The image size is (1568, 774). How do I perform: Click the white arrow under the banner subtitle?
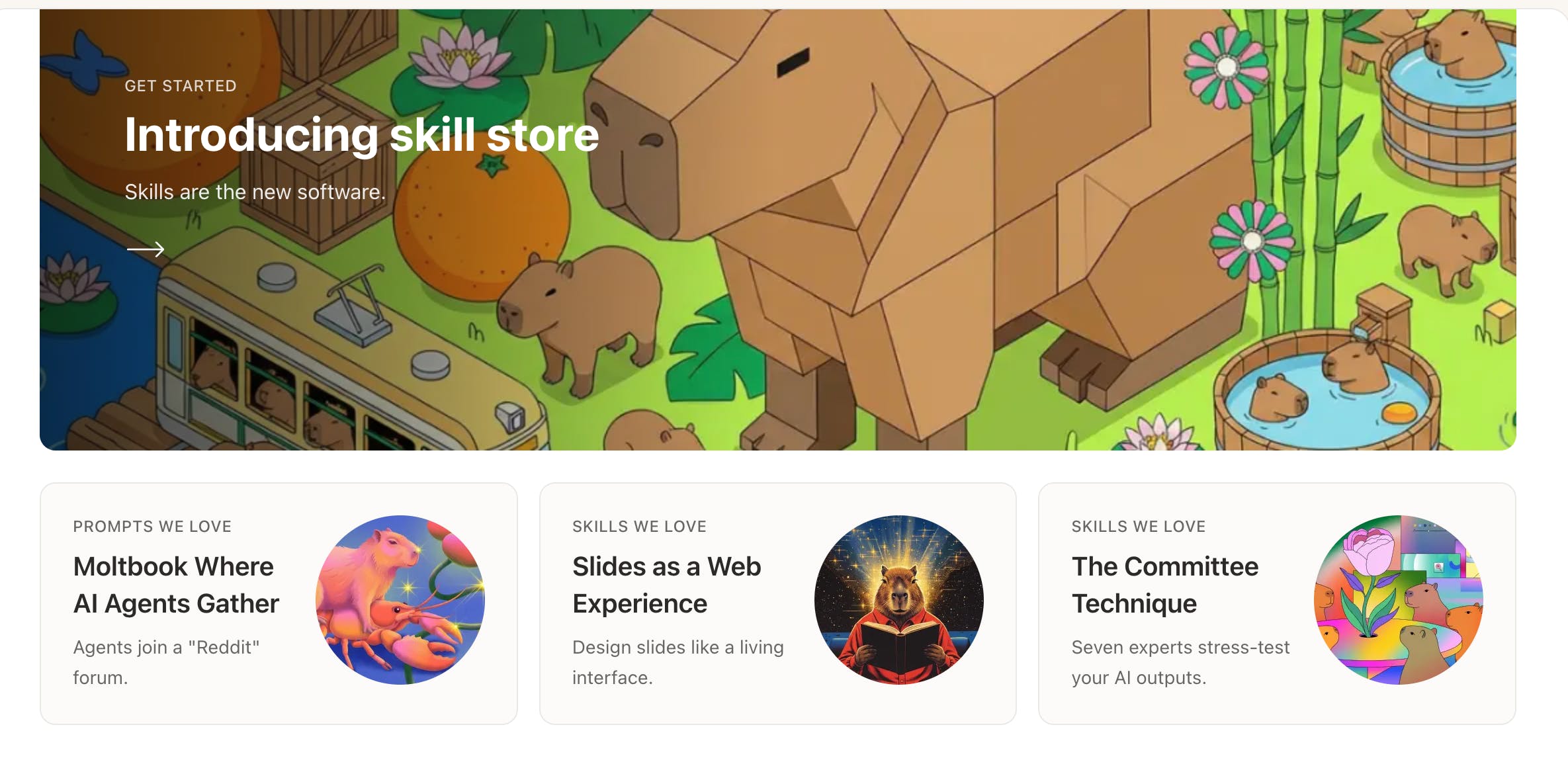point(146,249)
